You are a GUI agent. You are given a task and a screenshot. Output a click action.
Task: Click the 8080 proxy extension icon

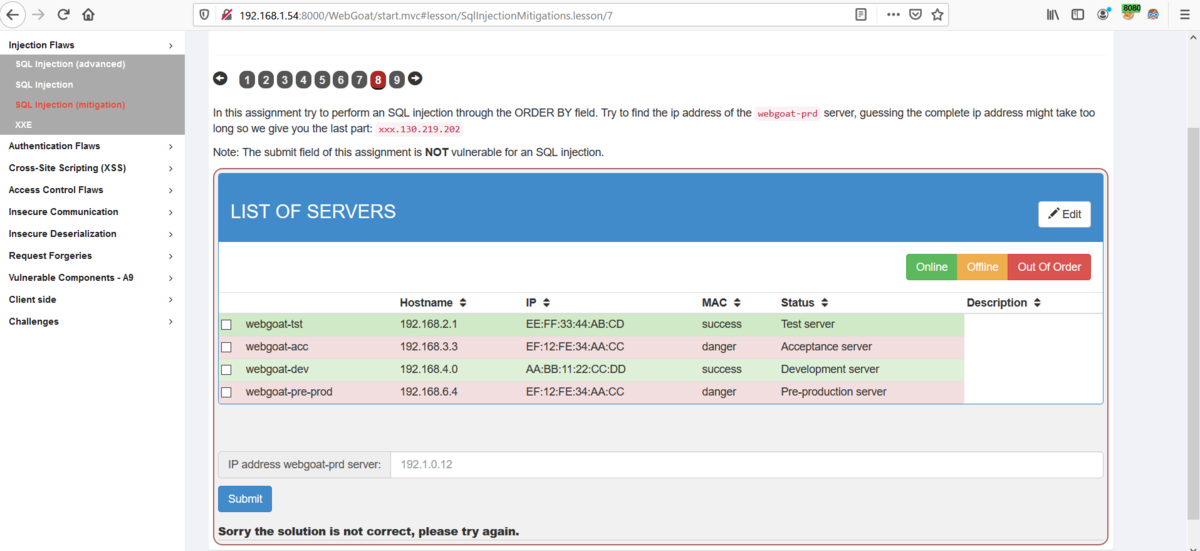pos(1131,13)
